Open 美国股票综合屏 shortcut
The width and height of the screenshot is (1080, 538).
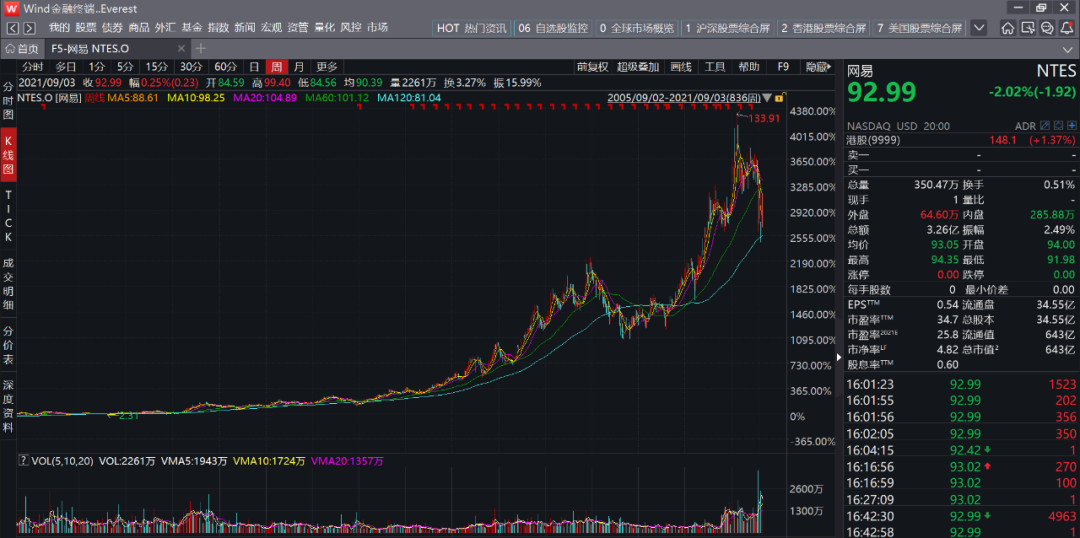[919, 28]
